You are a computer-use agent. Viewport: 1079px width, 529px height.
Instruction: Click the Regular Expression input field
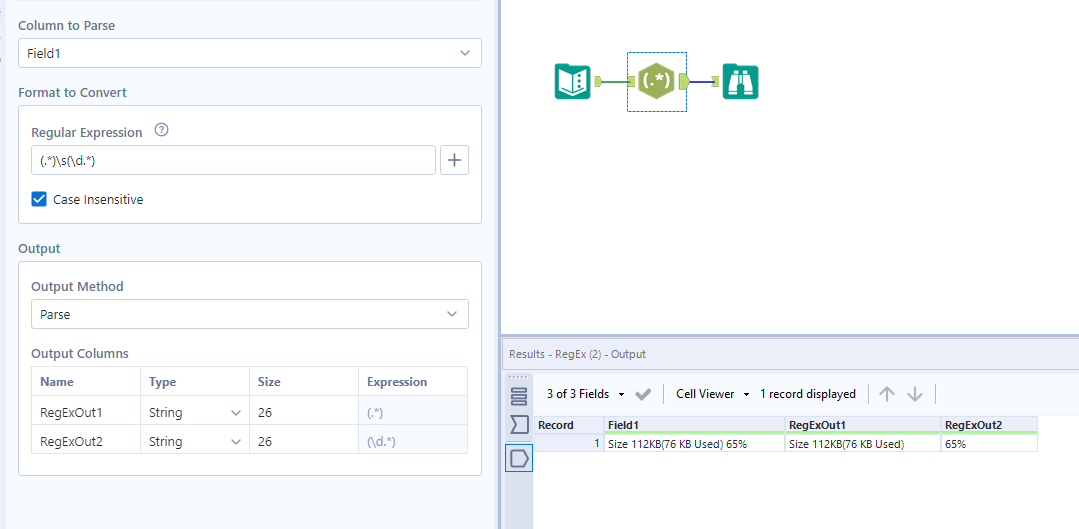(x=232, y=160)
